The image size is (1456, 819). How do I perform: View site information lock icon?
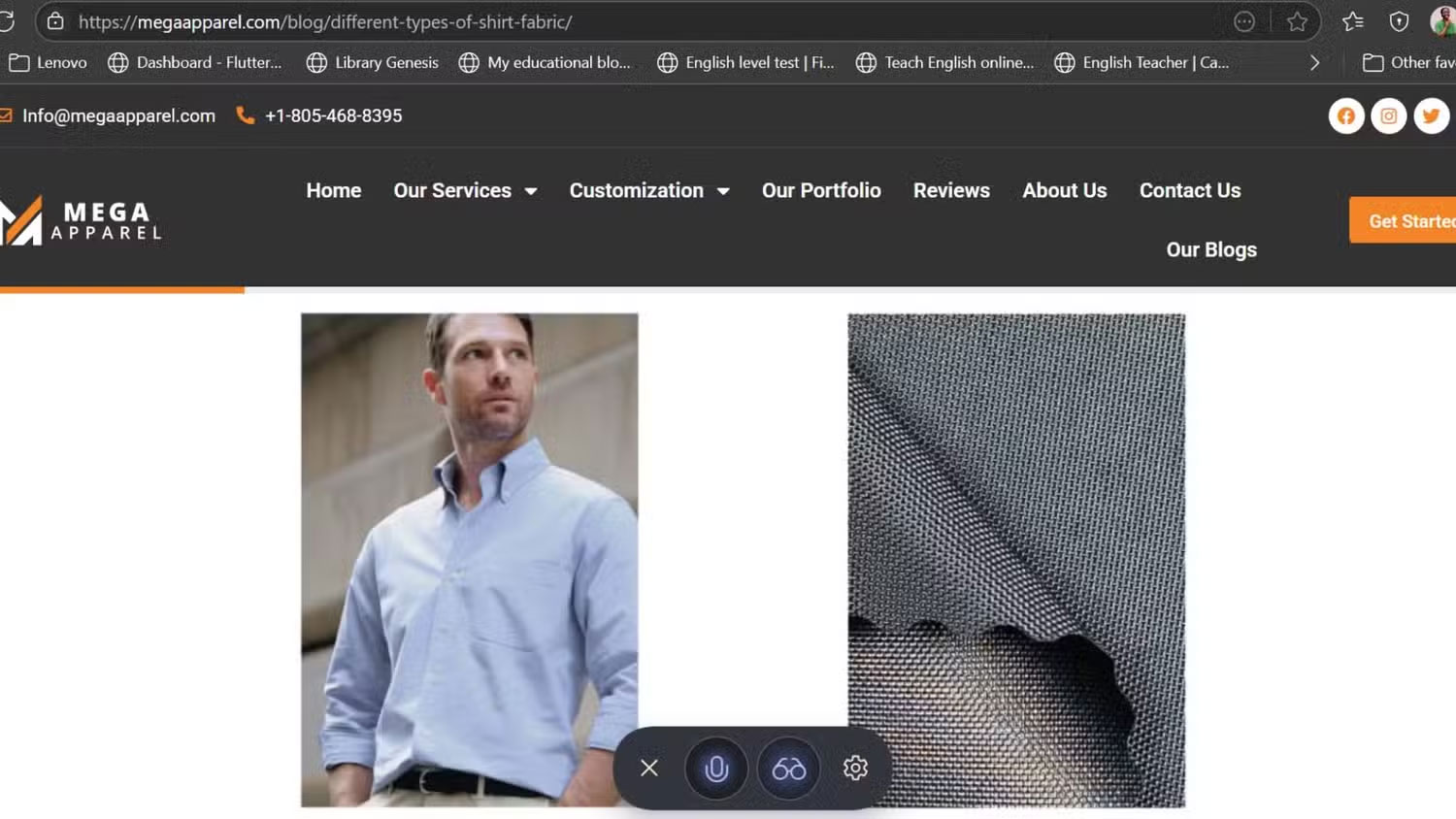click(55, 21)
